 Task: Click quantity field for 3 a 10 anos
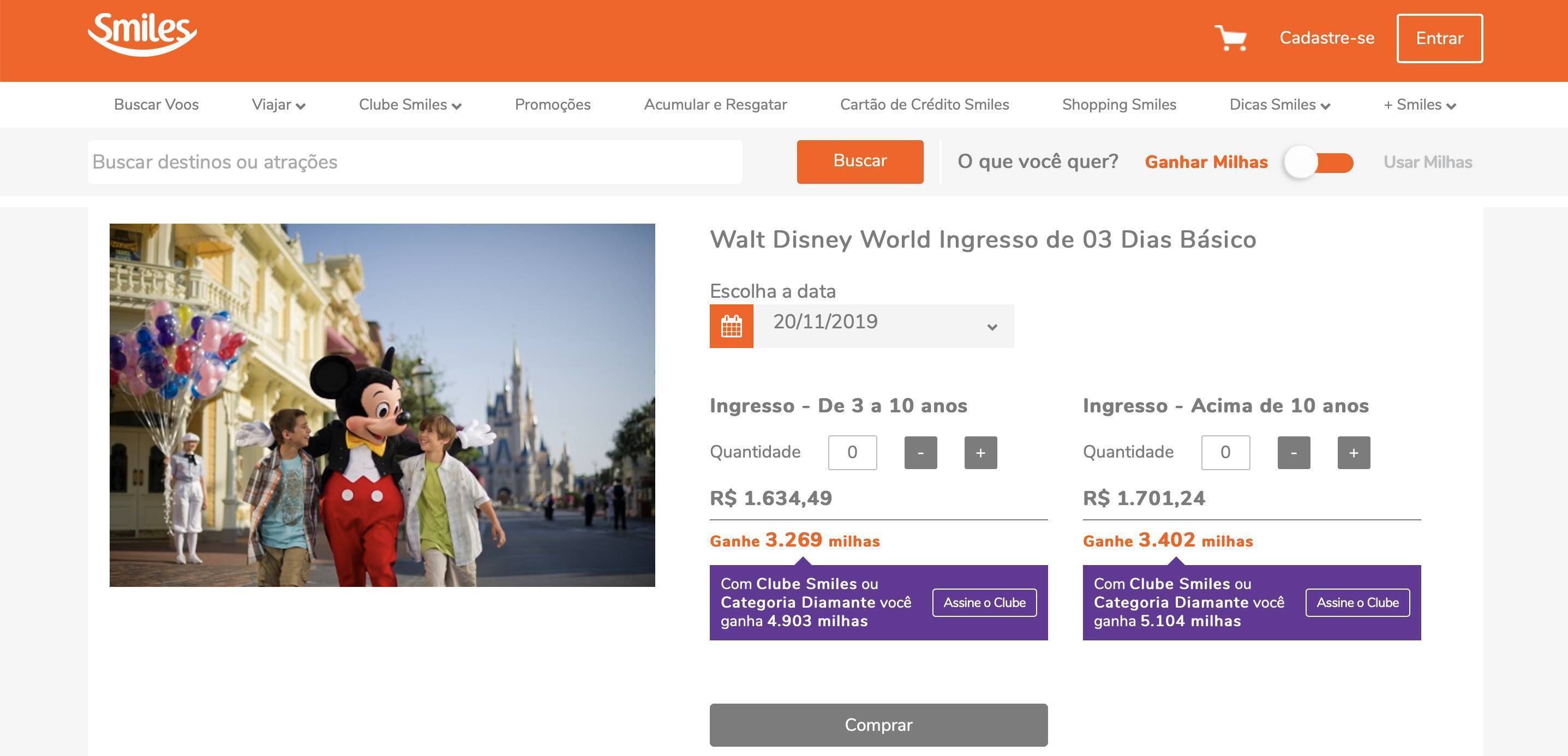coord(852,452)
